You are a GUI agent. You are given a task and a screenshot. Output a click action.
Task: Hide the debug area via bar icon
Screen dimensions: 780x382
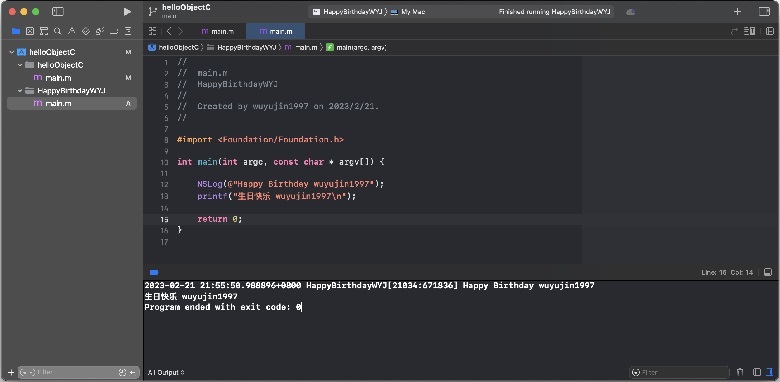[x=768, y=273]
